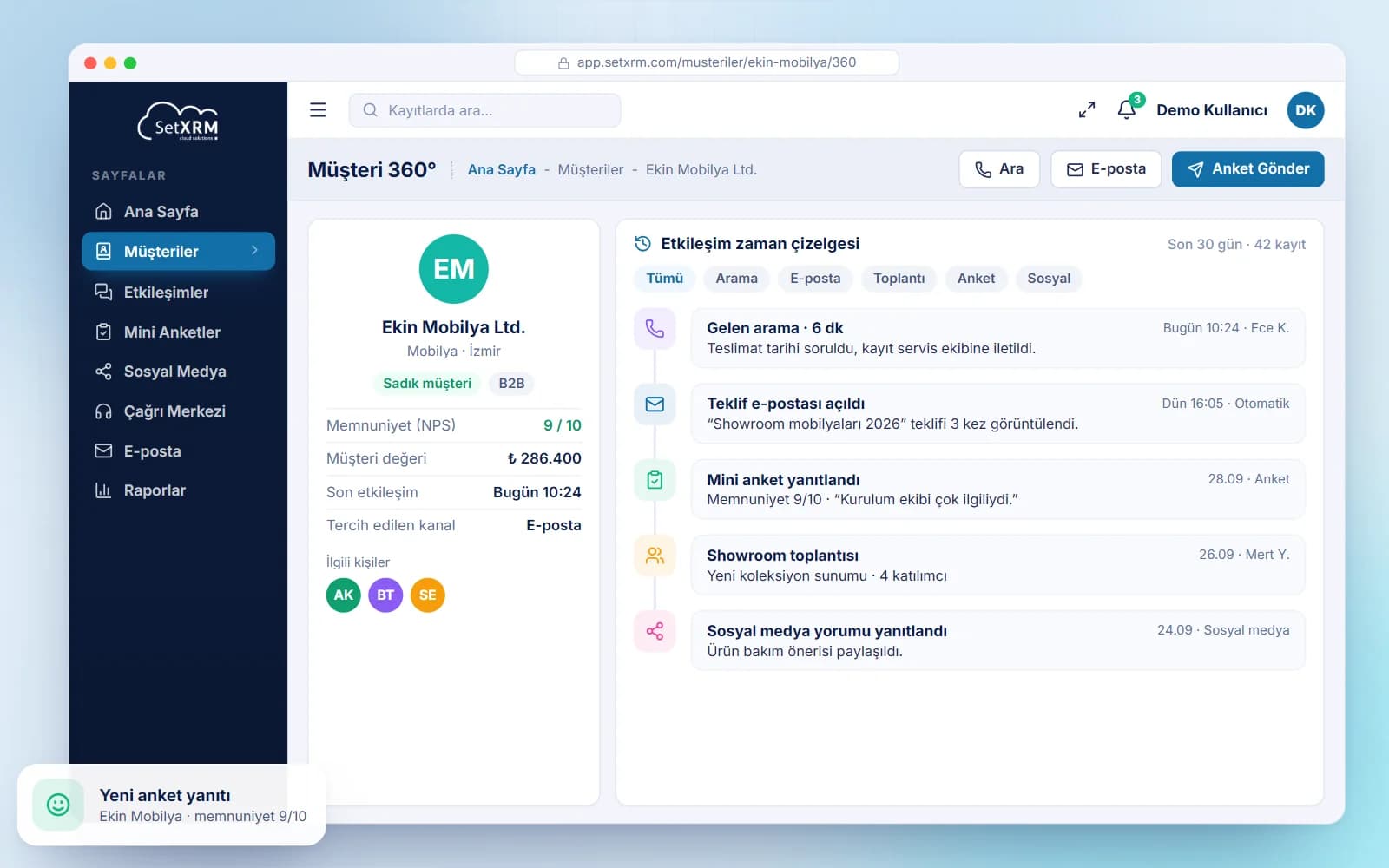Select the BT contact avatar
Image resolution: width=1389 pixels, height=868 pixels.
coord(385,595)
